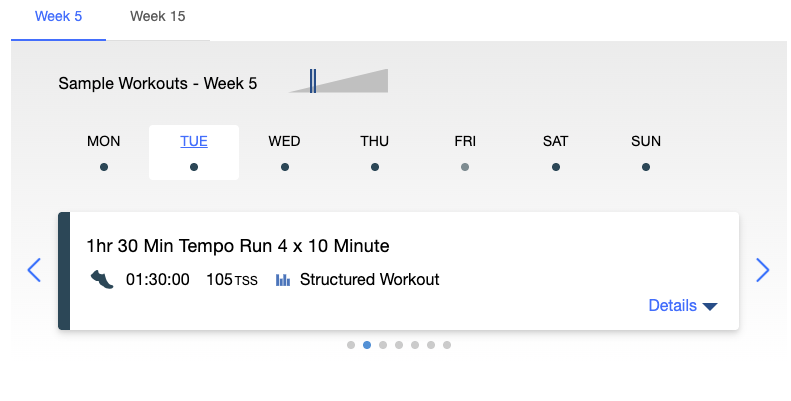Click the week progress marker on ramp graphic

pyautogui.click(x=313, y=81)
